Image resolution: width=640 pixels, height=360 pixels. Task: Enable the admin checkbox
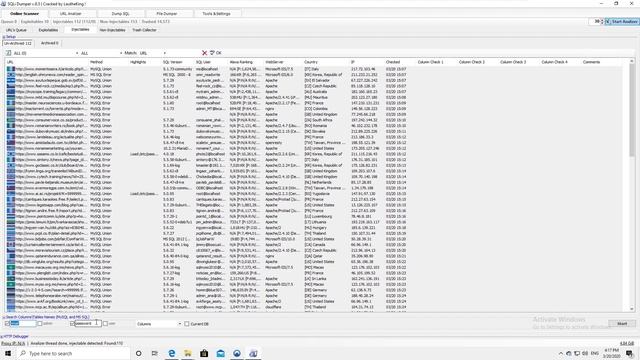[x=40, y=324]
